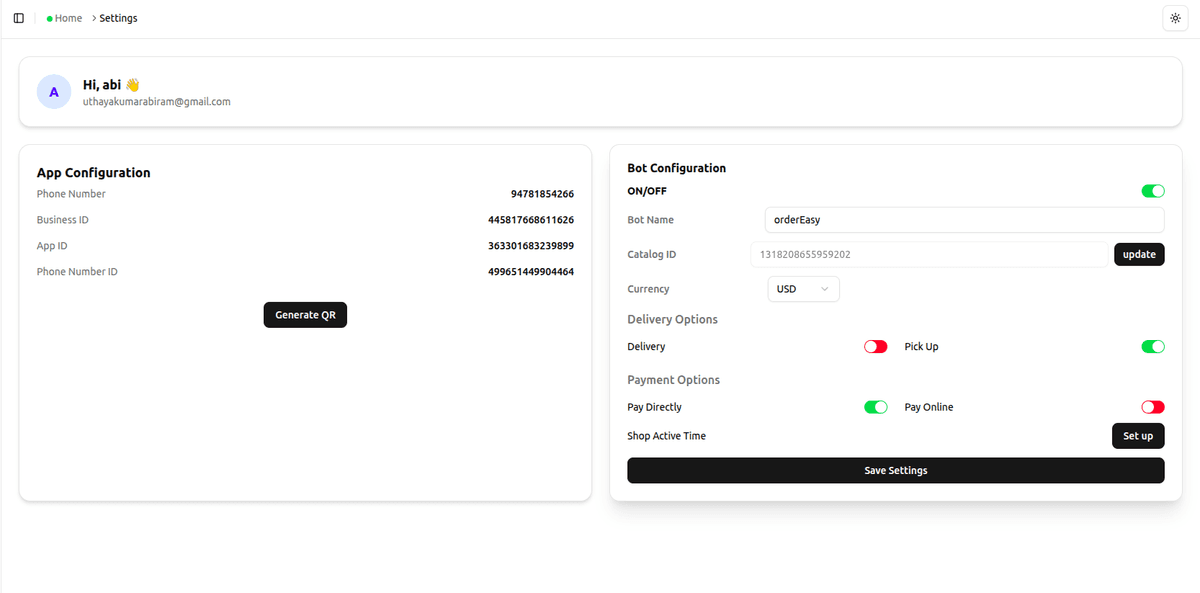Image resolution: width=1200 pixels, height=593 pixels.
Task: Expand the currency selector chevron
Action: point(823,288)
